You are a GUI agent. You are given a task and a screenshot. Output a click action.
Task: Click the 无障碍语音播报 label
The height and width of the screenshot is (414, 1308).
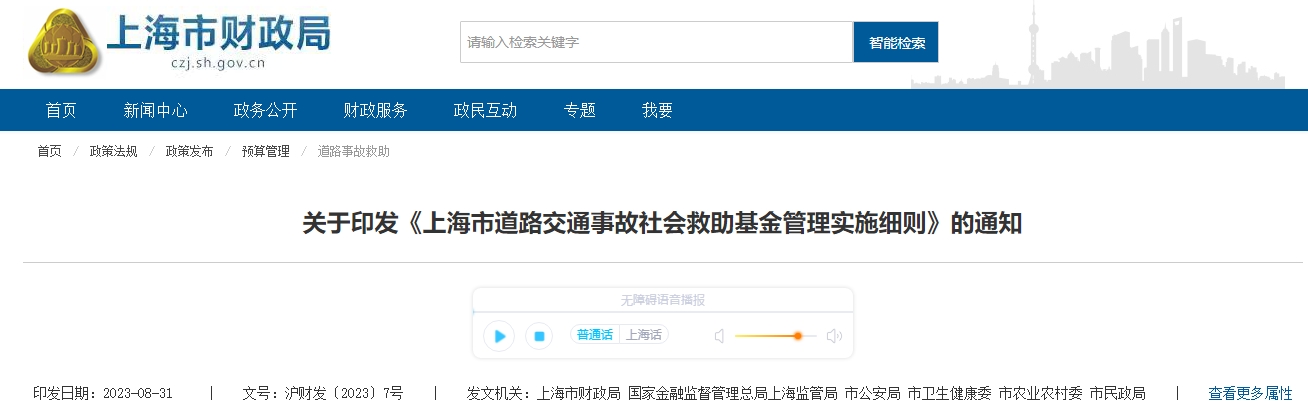tap(662, 300)
